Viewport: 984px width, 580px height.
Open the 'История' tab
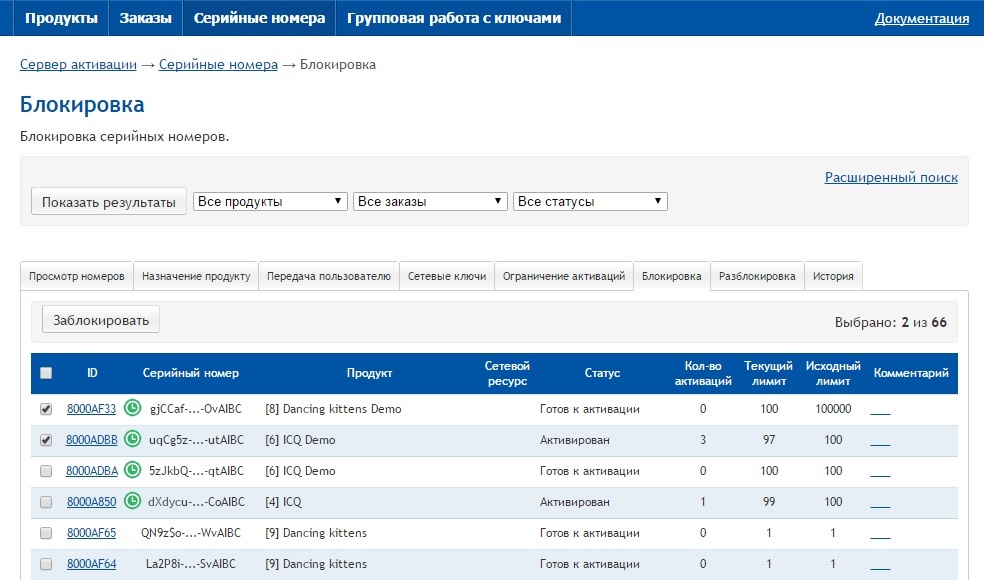832,276
